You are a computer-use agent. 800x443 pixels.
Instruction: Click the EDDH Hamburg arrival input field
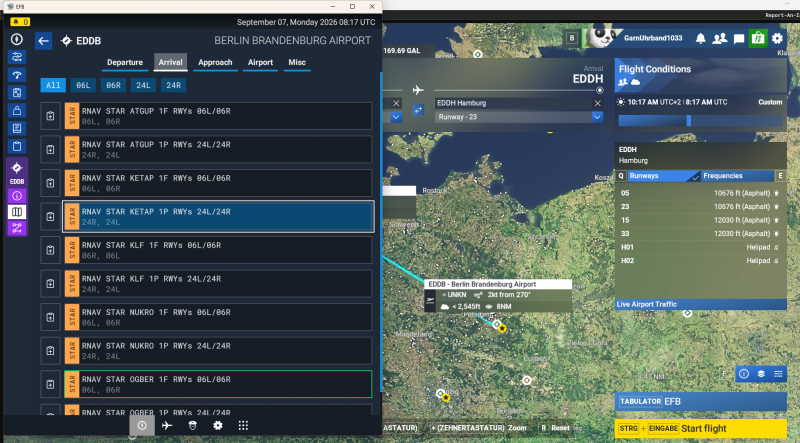coord(513,103)
